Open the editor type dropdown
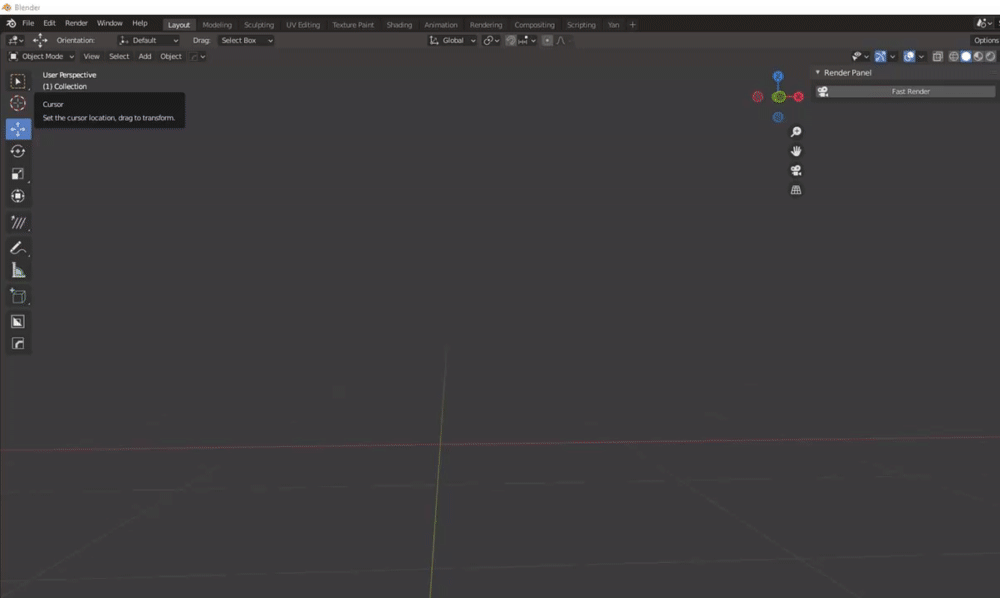 [x=16, y=40]
